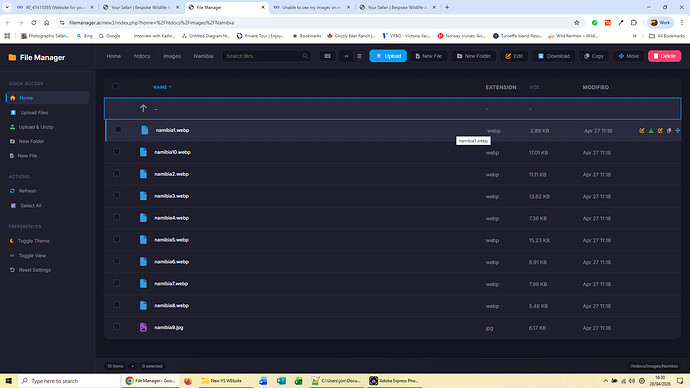Sort files by the EXTENSION column
The width and height of the screenshot is (690, 388).
[x=502, y=87]
